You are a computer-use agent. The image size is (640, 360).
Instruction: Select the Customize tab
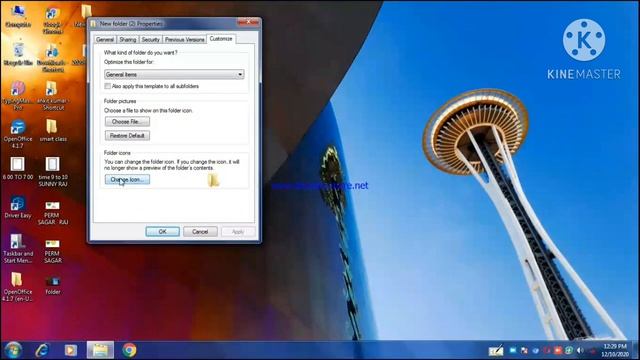(x=221, y=39)
